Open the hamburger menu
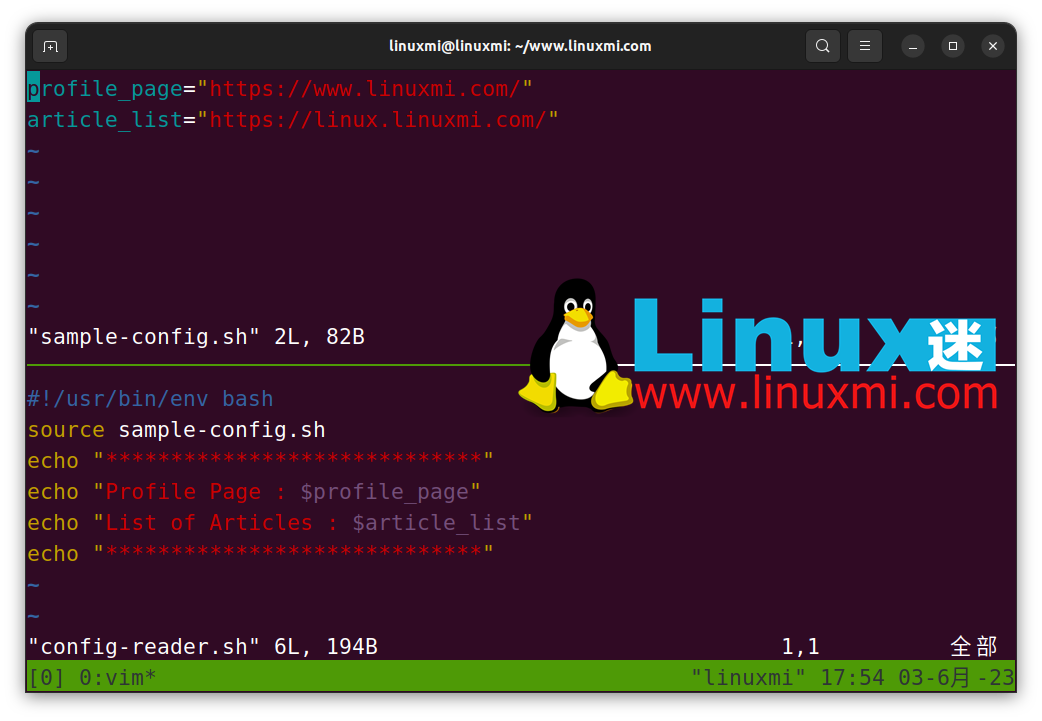1042x721 pixels. point(865,46)
